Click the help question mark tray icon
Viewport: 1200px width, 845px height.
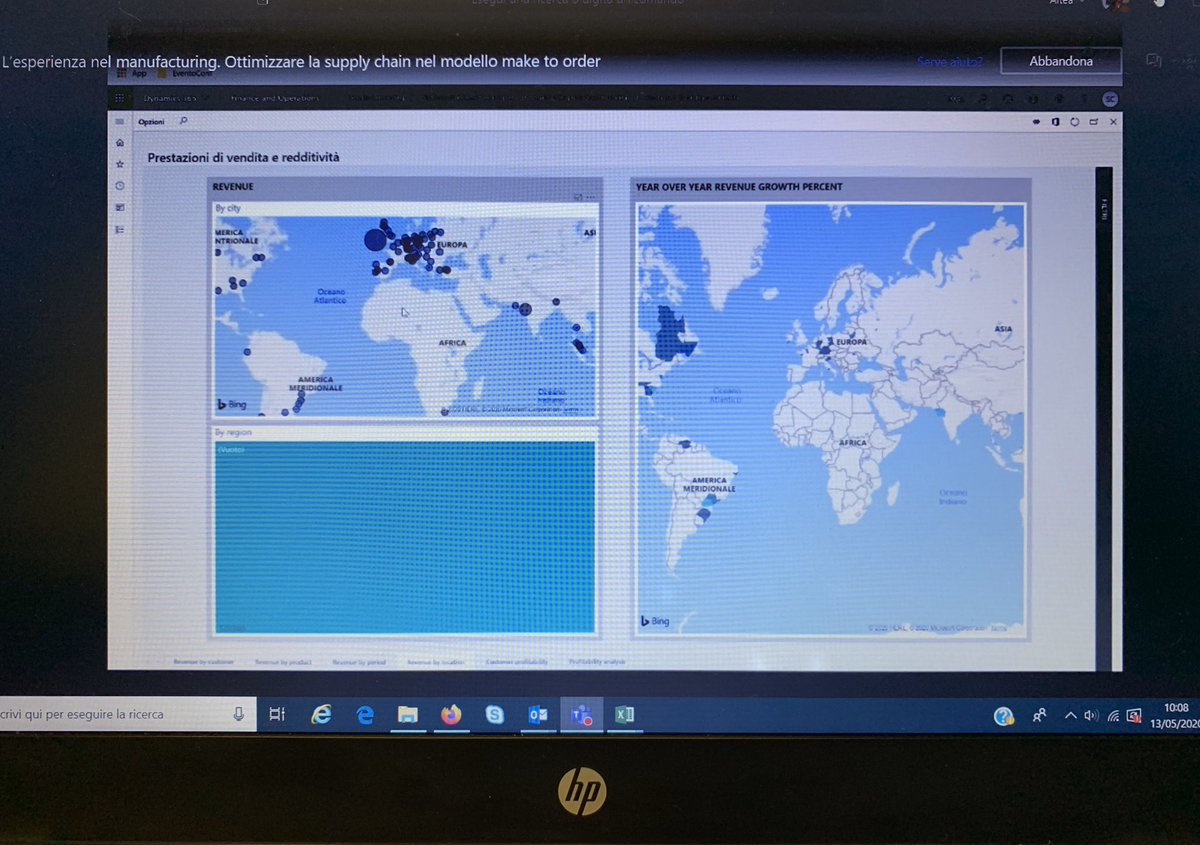click(1004, 715)
